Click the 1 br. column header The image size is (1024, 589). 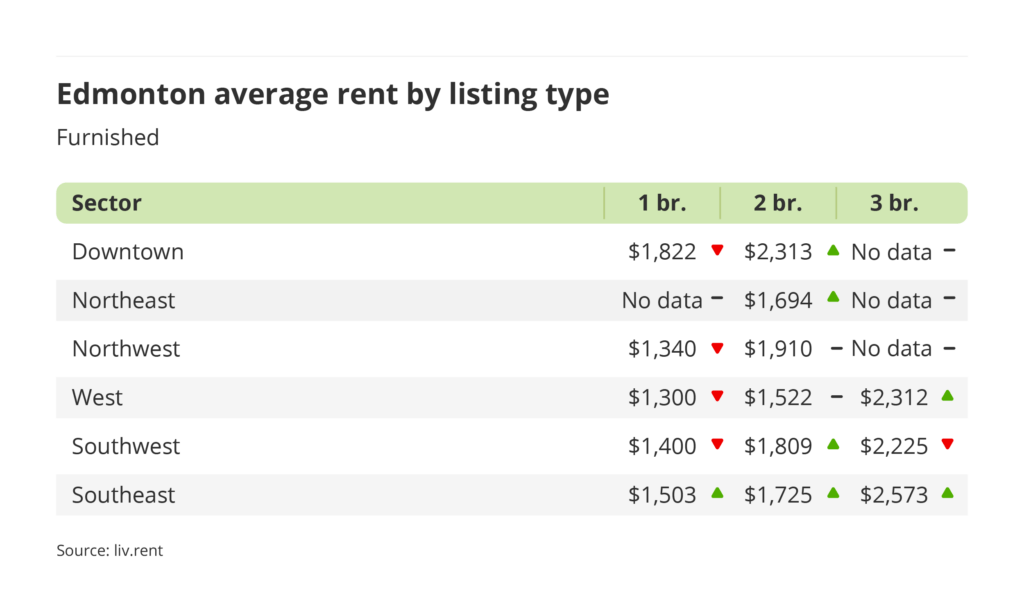click(662, 203)
